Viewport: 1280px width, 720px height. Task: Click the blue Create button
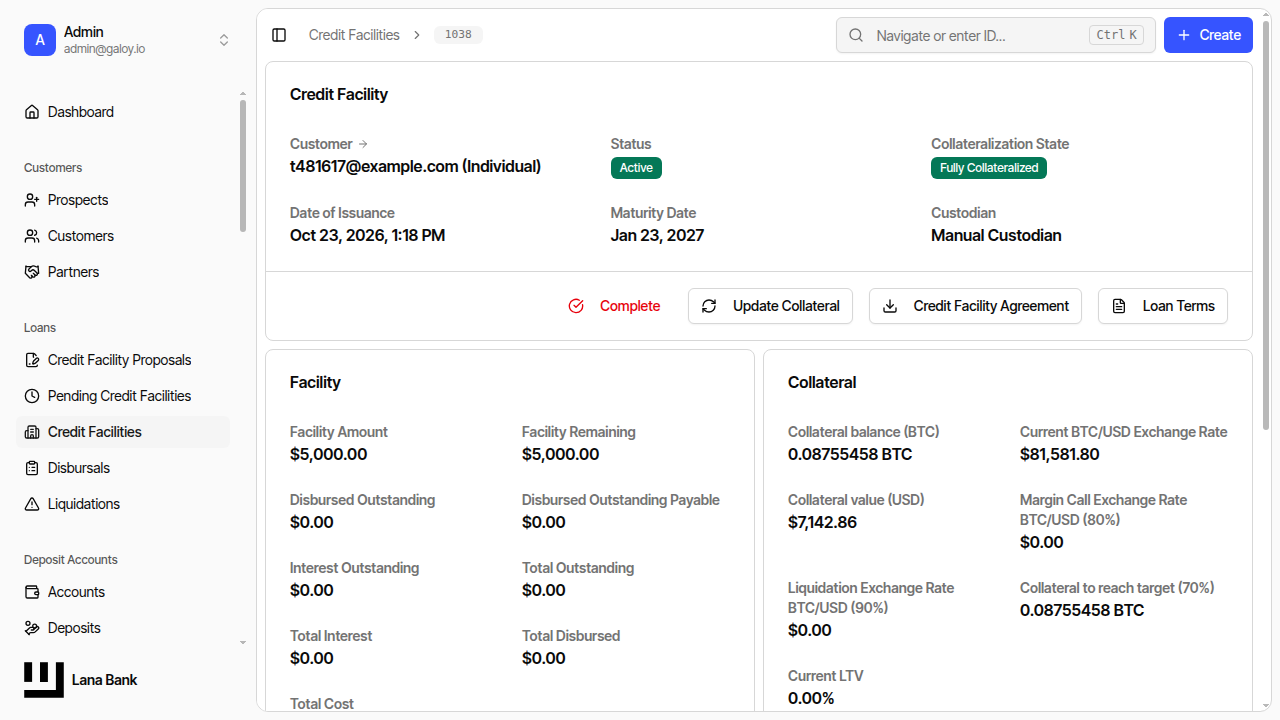click(1208, 35)
